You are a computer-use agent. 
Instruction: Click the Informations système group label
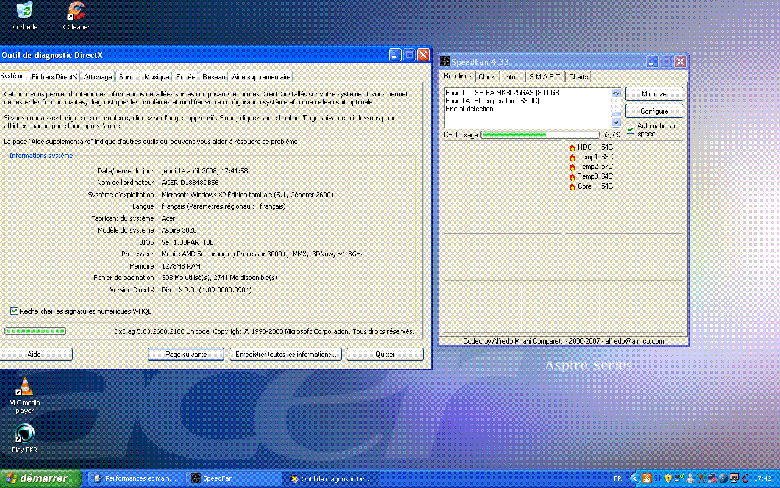41,155
